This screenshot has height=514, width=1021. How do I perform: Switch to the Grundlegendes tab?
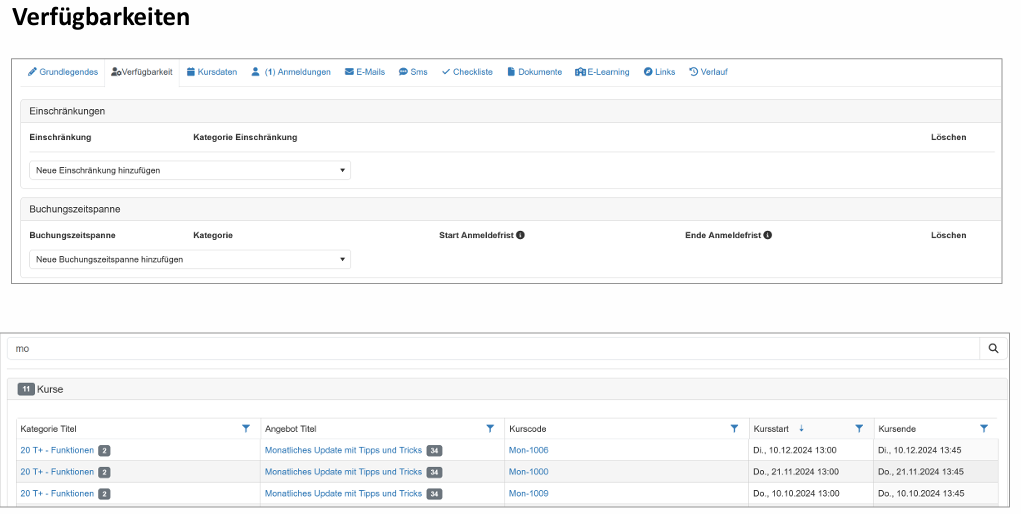tap(63, 72)
